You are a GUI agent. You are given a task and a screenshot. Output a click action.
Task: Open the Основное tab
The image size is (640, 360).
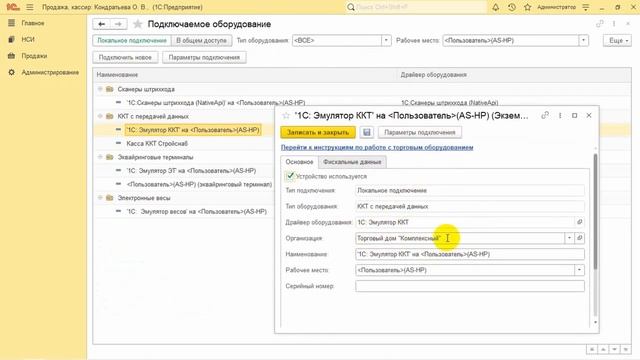299,162
